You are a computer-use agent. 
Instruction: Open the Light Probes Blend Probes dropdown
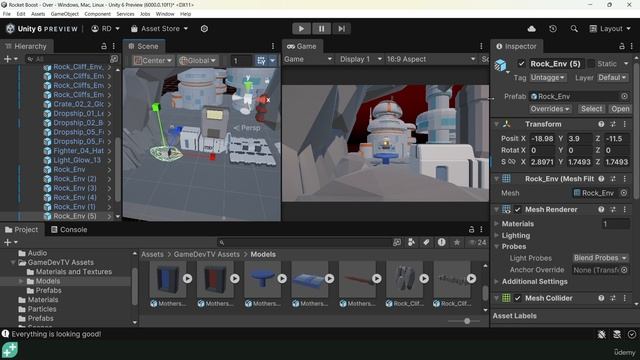[x=600, y=258]
